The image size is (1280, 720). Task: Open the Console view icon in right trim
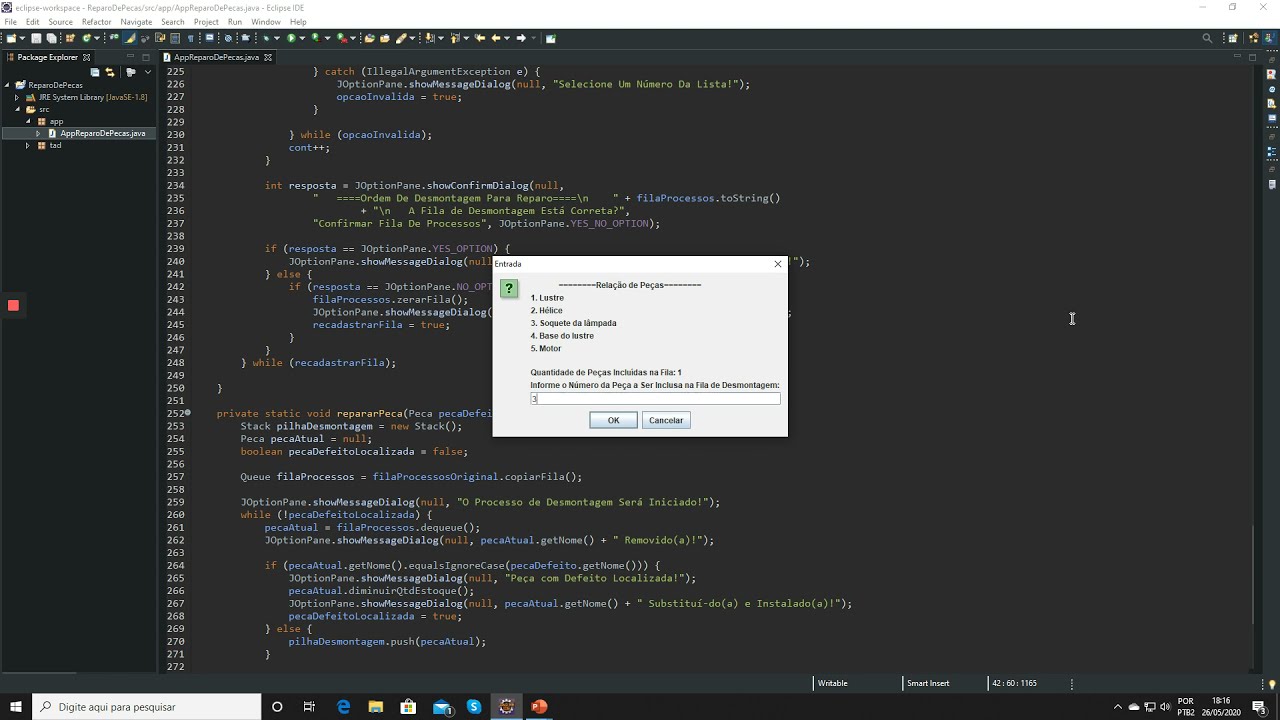click(1272, 118)
